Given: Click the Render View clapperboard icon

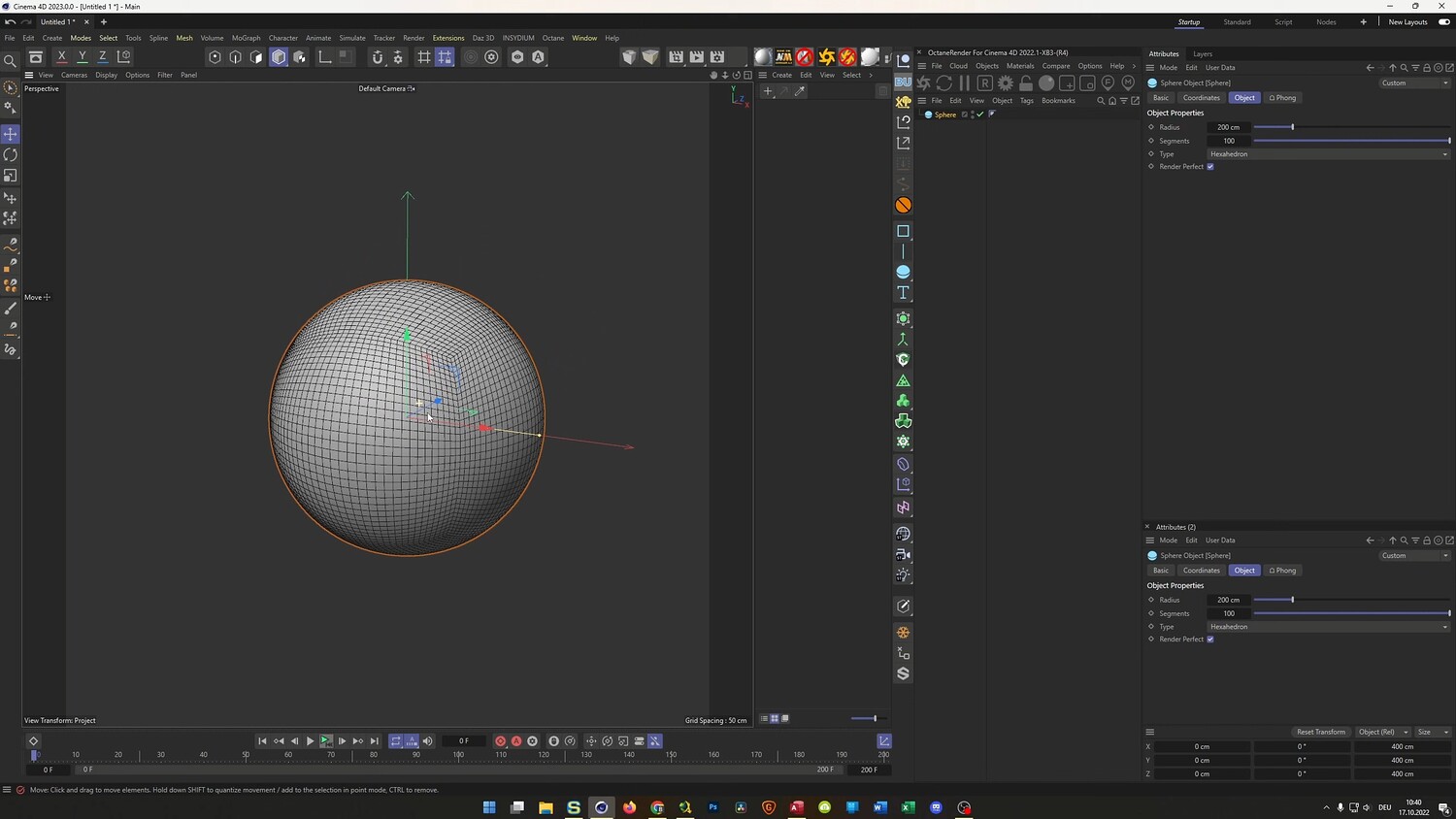Looking at the screenshot, I should click(x=676, y=57).
